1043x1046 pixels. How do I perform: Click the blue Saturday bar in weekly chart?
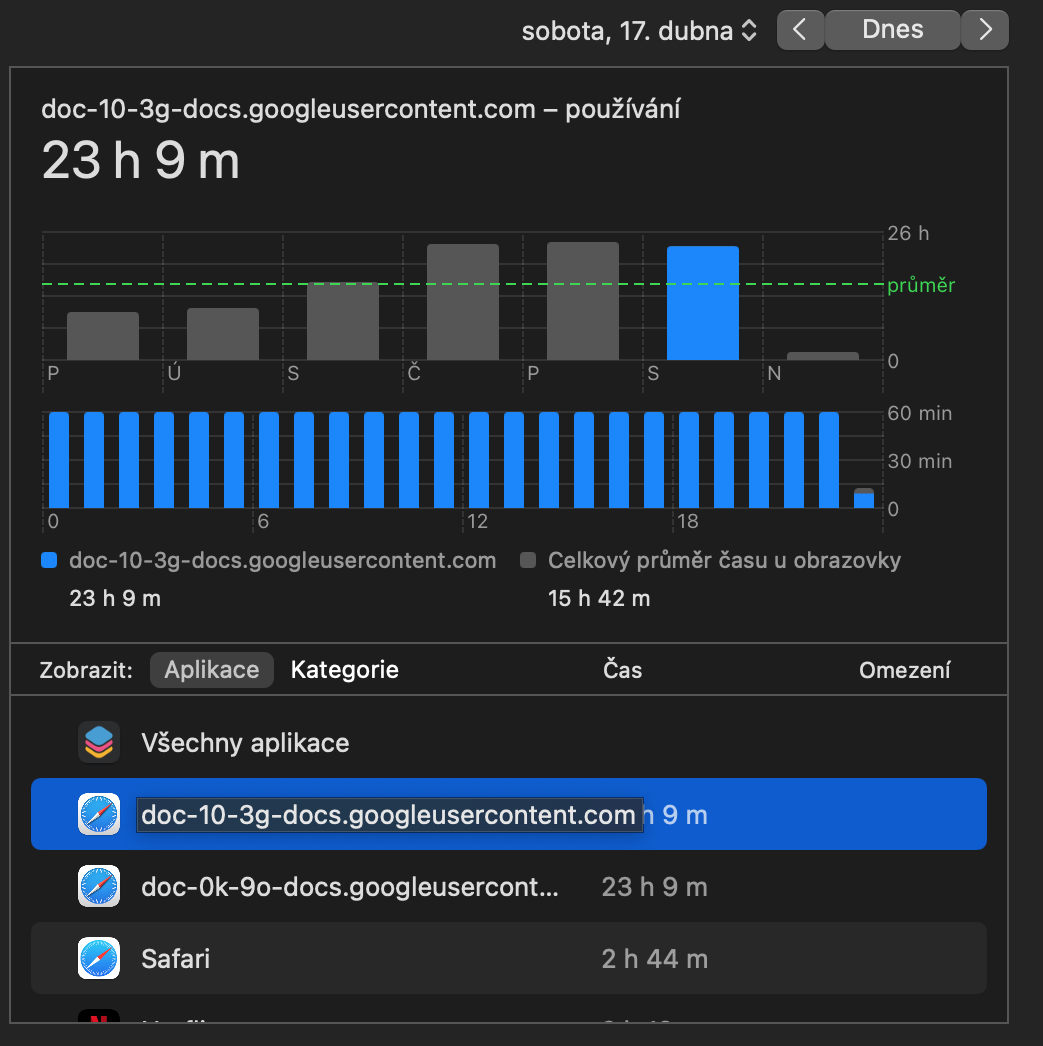tap(703, 303)
